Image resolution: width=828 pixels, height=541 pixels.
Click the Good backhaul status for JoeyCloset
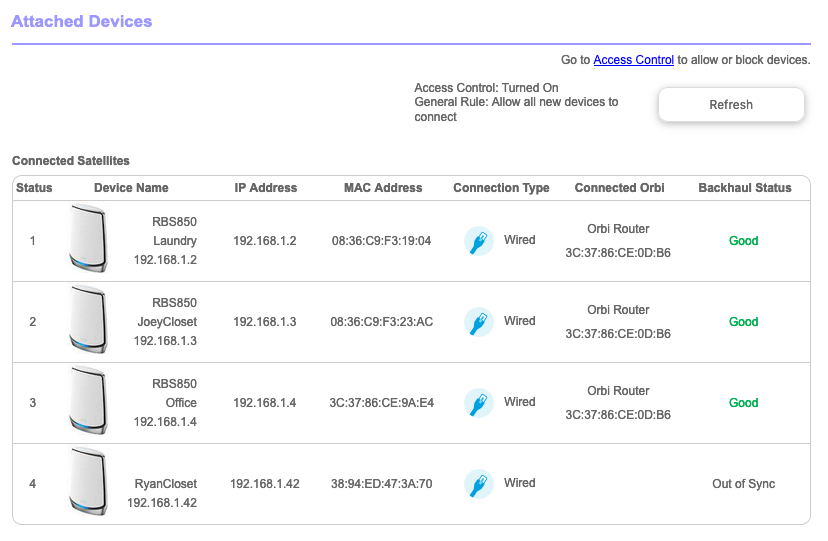pos(743,322)
